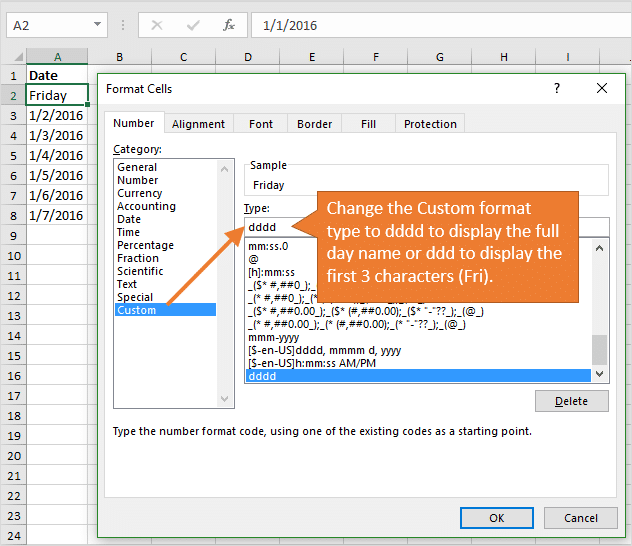The image size is (632, 546).
Task: Switch to the Alignment tab
Action: coord(198,124)
